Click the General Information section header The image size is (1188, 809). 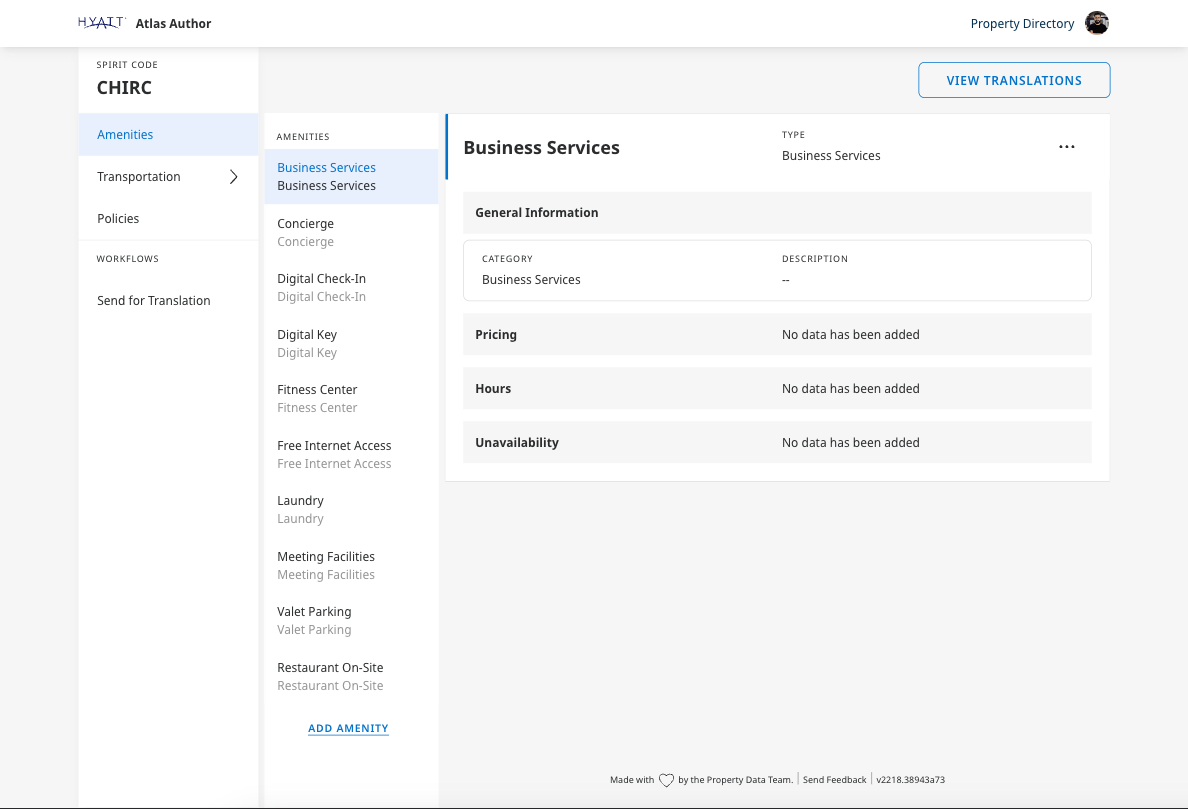pos(777,213)
